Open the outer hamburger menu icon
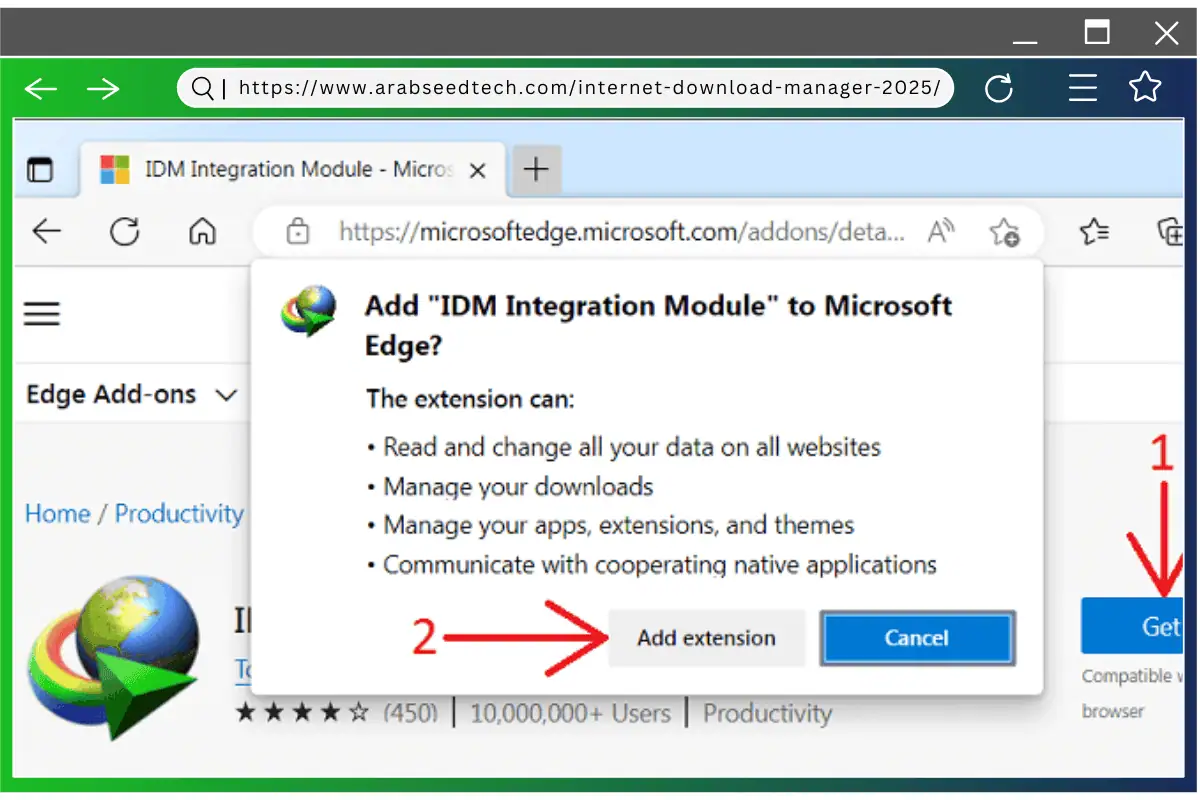The image size is (1200, 800). [1083, 89]
